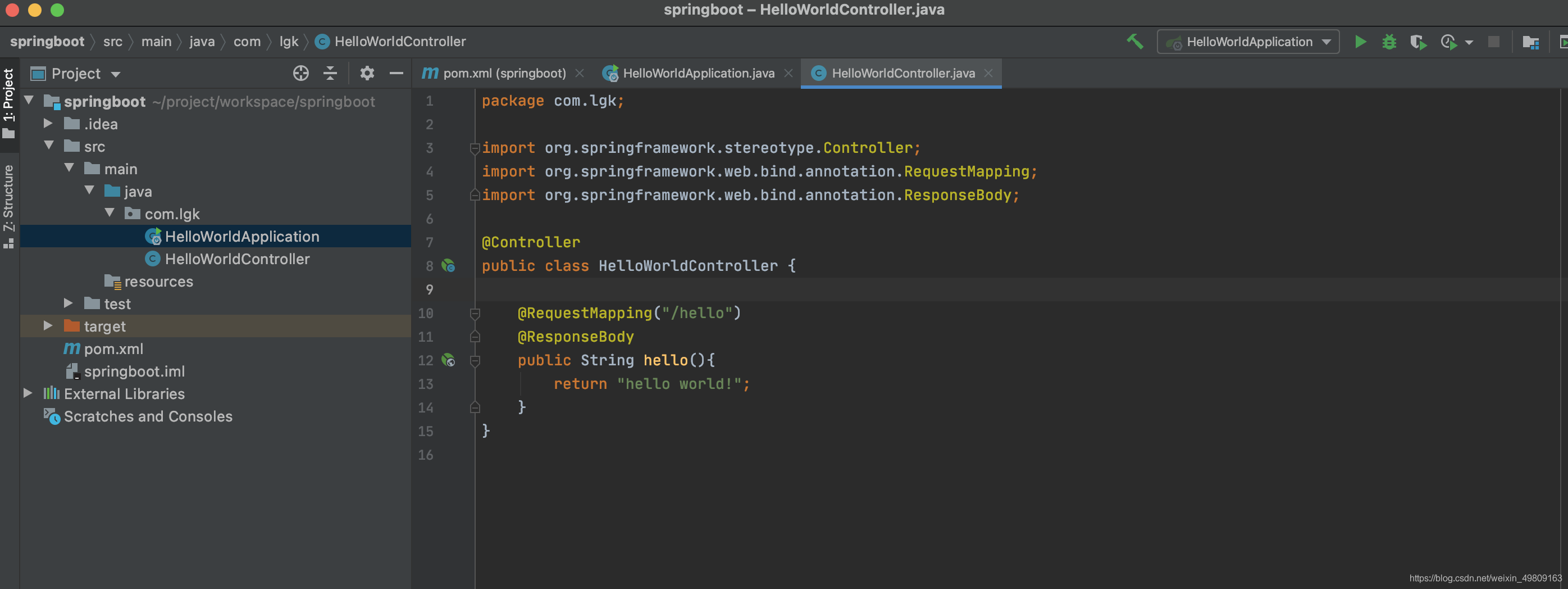Image resolution: width=1568 pixels, height=589 pixels.
Task: Open the Project view selector dropdown
Action: [75, 74]
